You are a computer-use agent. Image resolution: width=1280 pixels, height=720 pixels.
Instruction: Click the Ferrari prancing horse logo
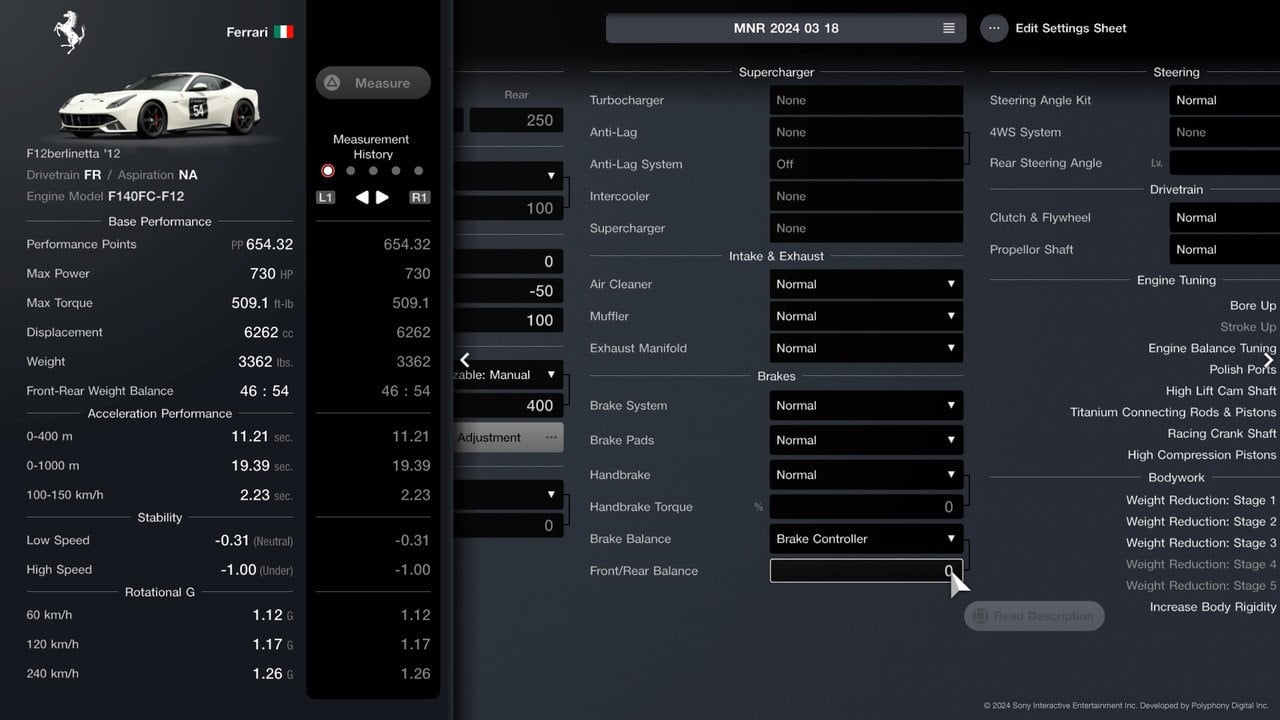pos(70,32)
